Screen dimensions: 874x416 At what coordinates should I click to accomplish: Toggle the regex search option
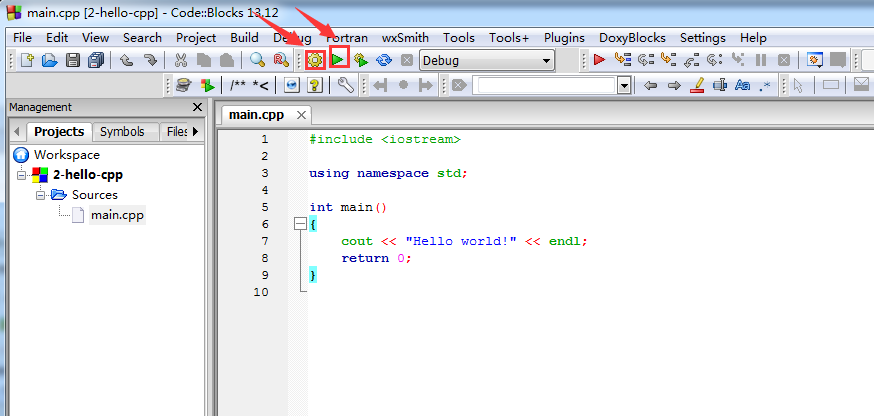(x=765, y=85)
